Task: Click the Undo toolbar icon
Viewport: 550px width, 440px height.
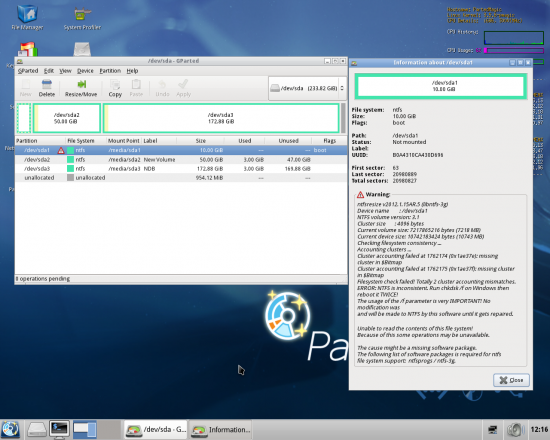Action: point(162,88)
